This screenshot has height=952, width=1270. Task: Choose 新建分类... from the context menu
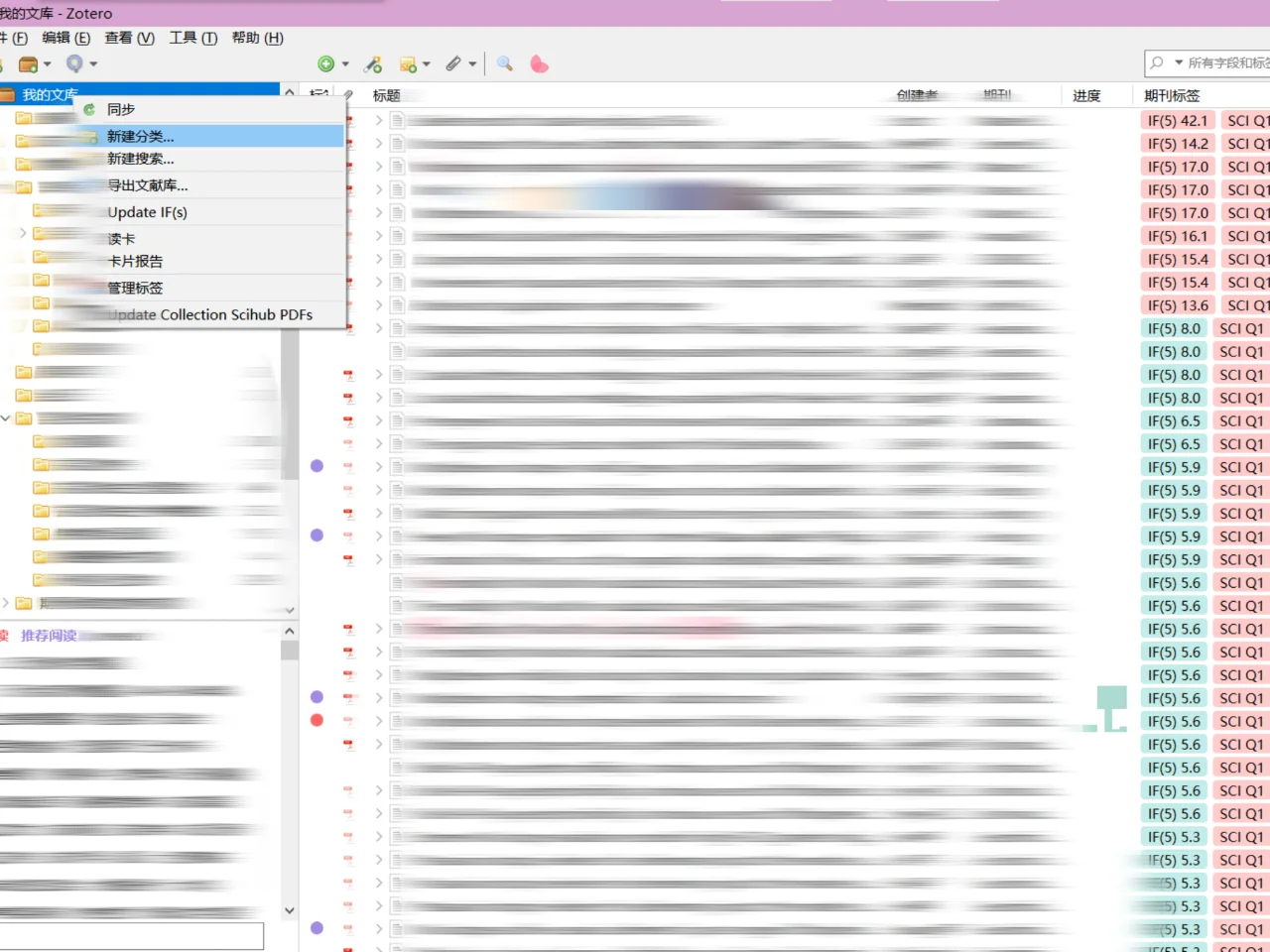click(x=211, y=136)
